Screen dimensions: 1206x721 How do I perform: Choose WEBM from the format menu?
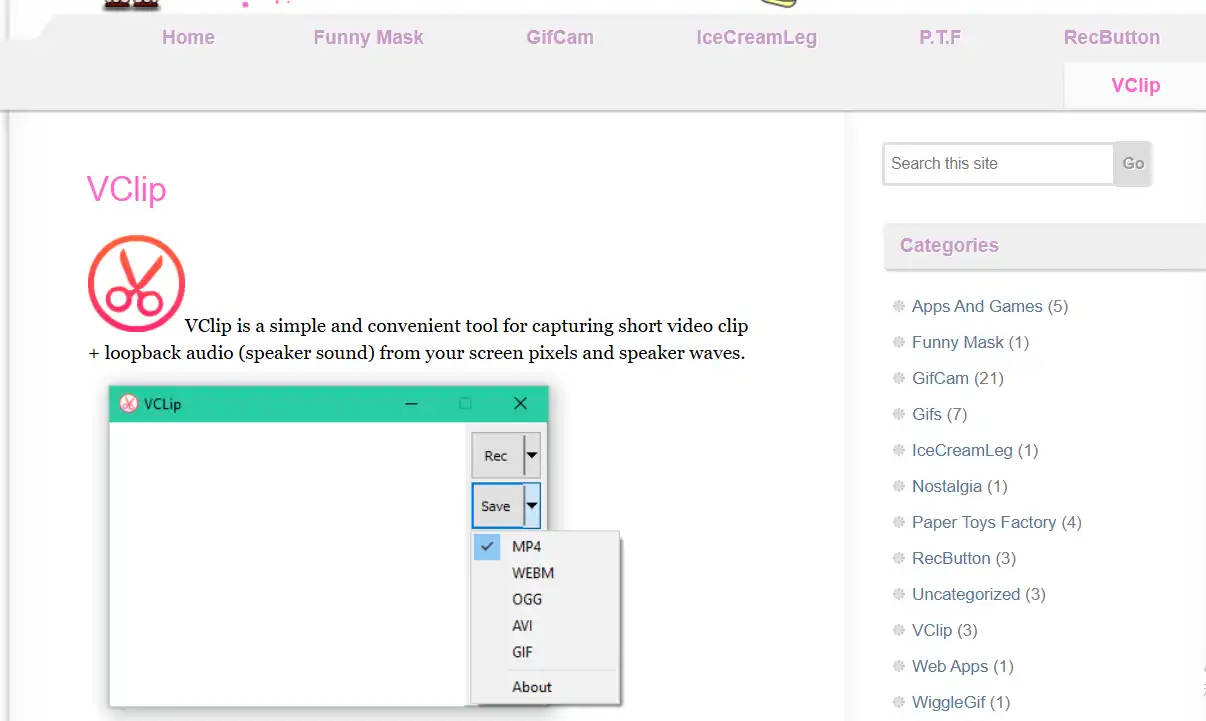[533, 573]
